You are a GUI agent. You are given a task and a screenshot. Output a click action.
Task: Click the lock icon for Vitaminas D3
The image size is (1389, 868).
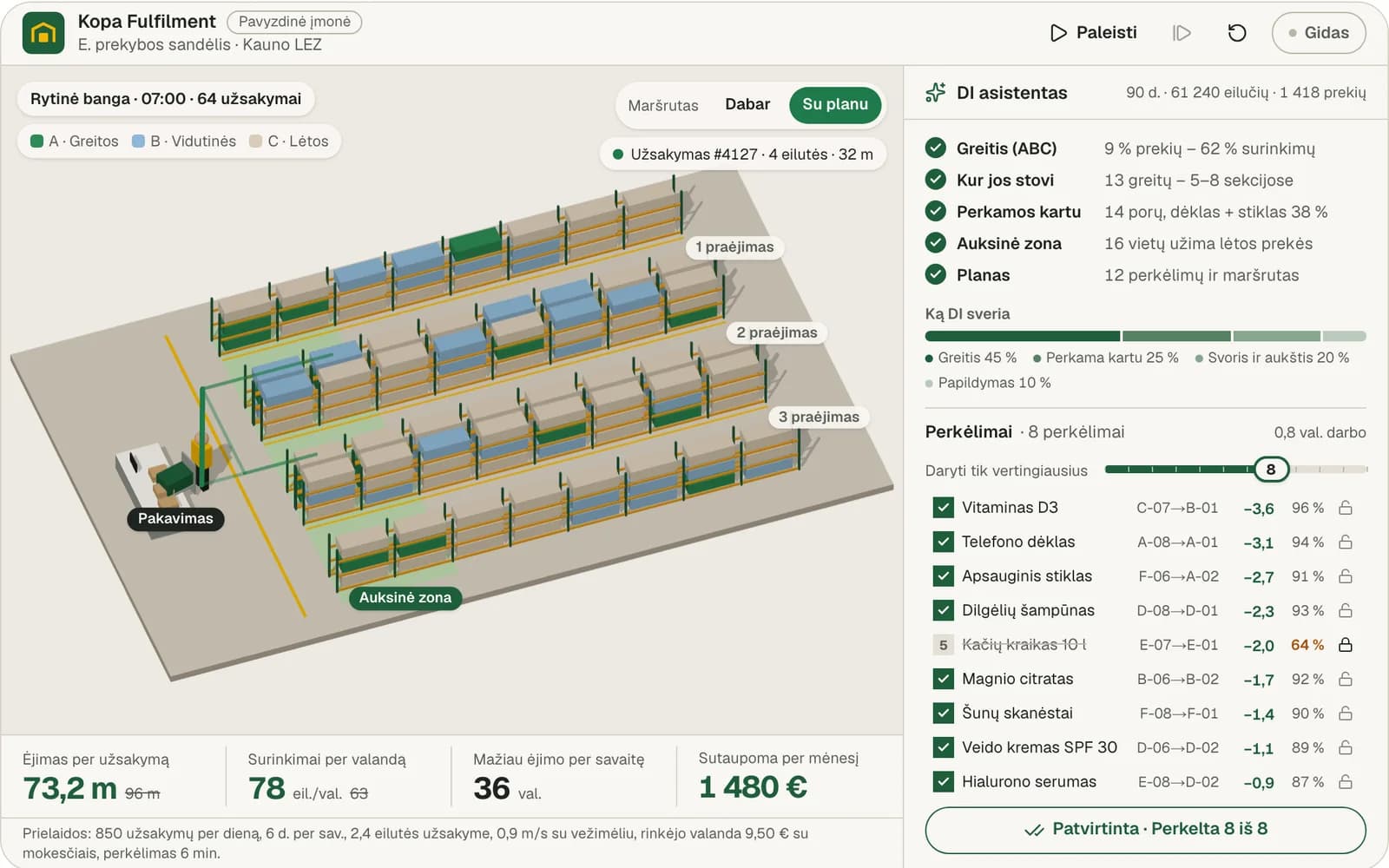tap(1346, 508)
